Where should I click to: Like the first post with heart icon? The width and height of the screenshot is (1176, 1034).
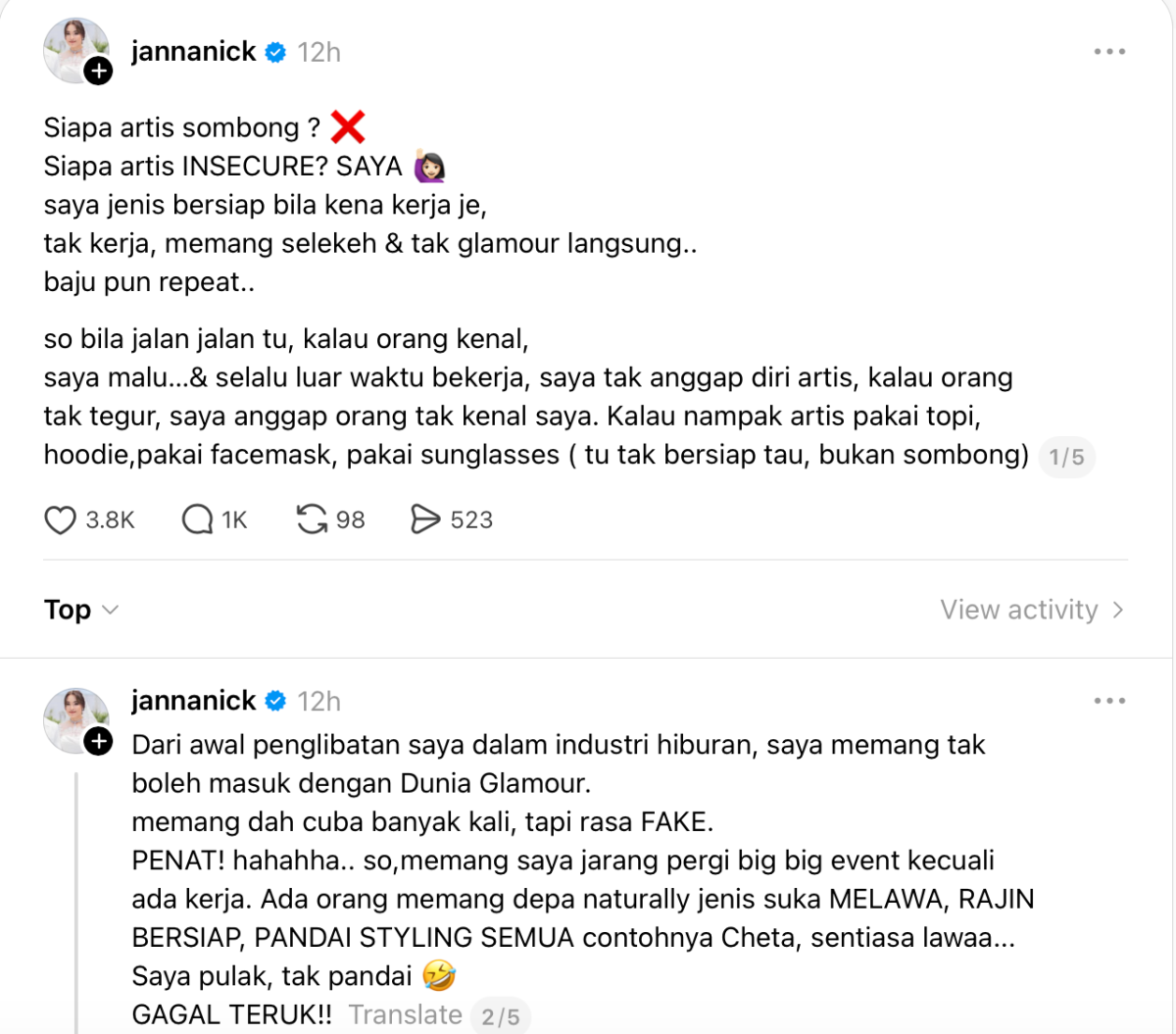click(60, 519)
